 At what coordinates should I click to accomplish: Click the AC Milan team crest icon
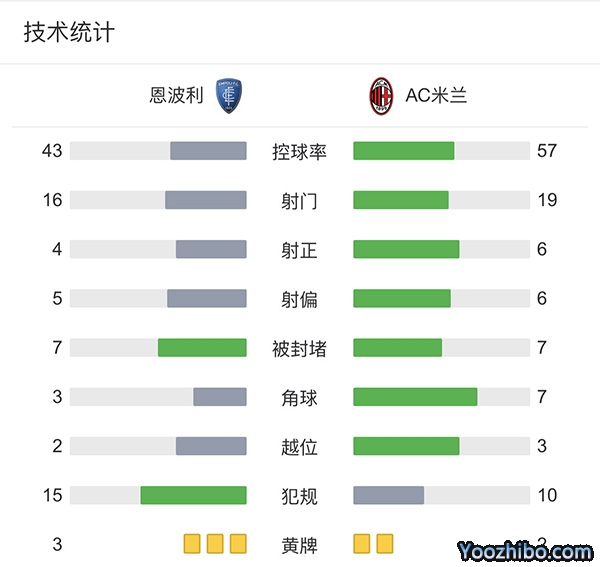[381, 96]
